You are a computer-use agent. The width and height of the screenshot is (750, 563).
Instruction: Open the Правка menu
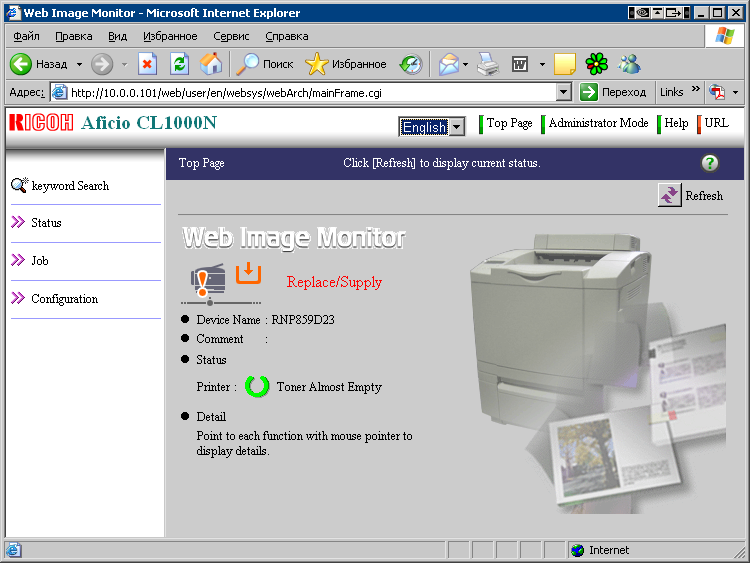pyautogui.click(x=74, y=36)
